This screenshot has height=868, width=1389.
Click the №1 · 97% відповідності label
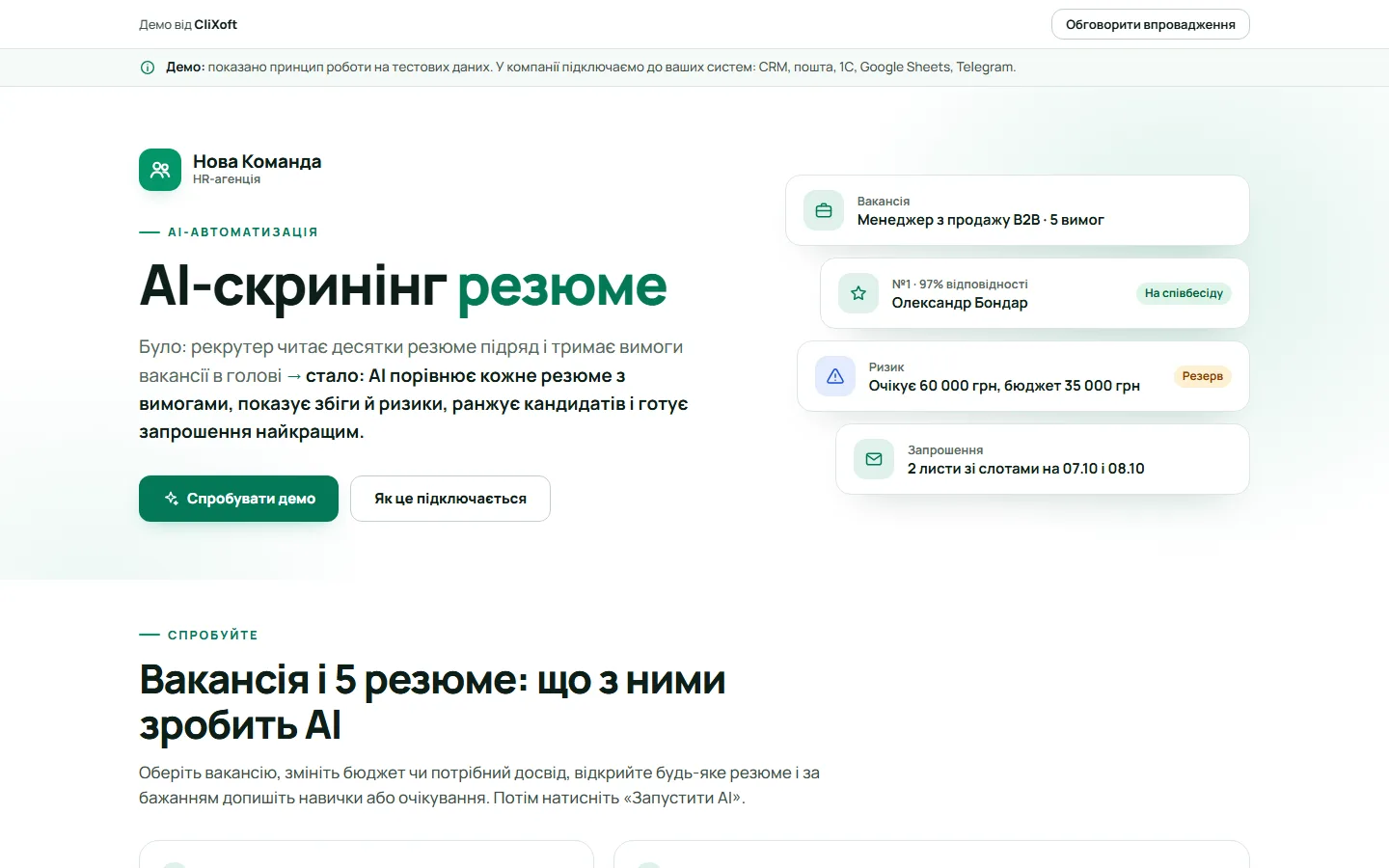click(x=960, y=285)
